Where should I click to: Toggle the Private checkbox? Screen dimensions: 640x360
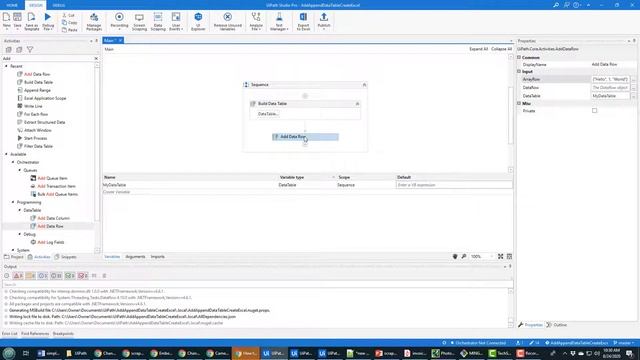594,111
